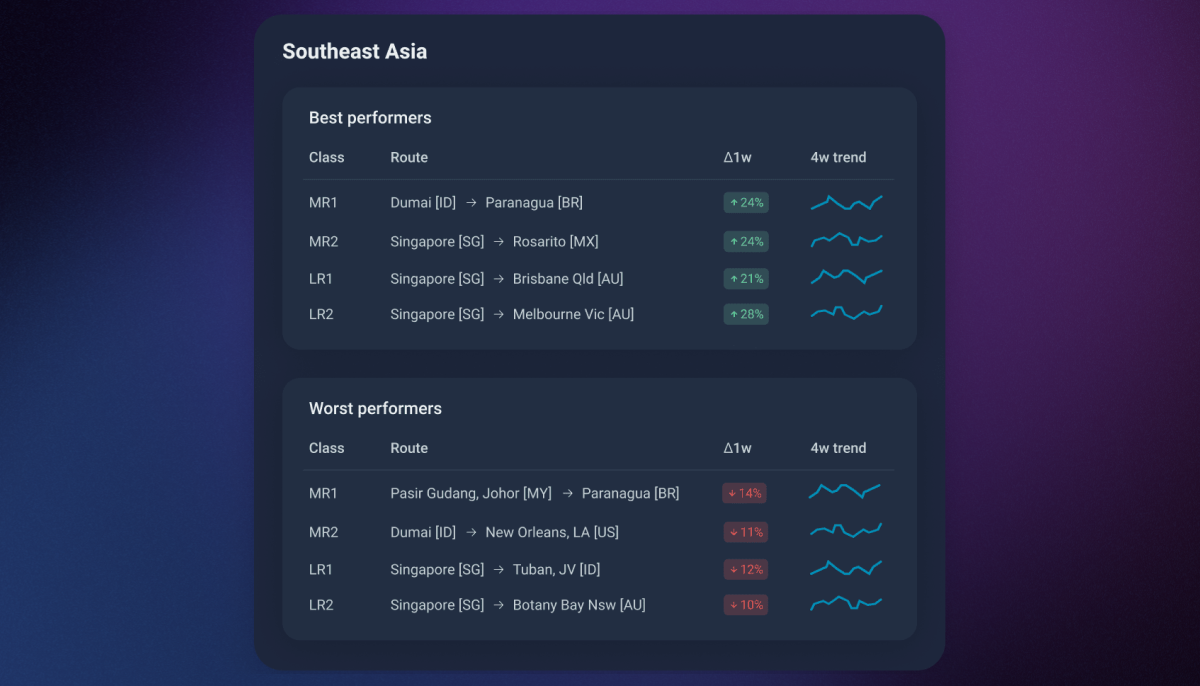Select the Singapore to Tuban, JV route

pos(495,570)
